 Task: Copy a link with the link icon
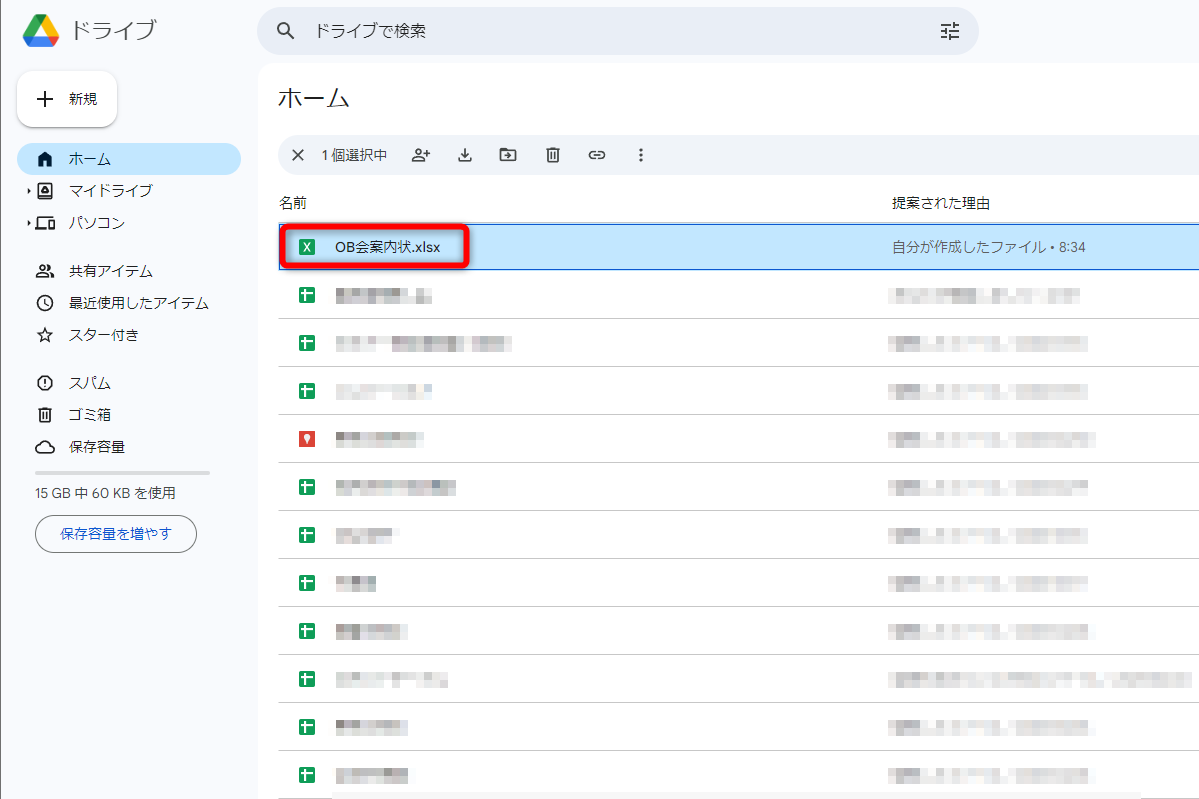tap(596, 155)
